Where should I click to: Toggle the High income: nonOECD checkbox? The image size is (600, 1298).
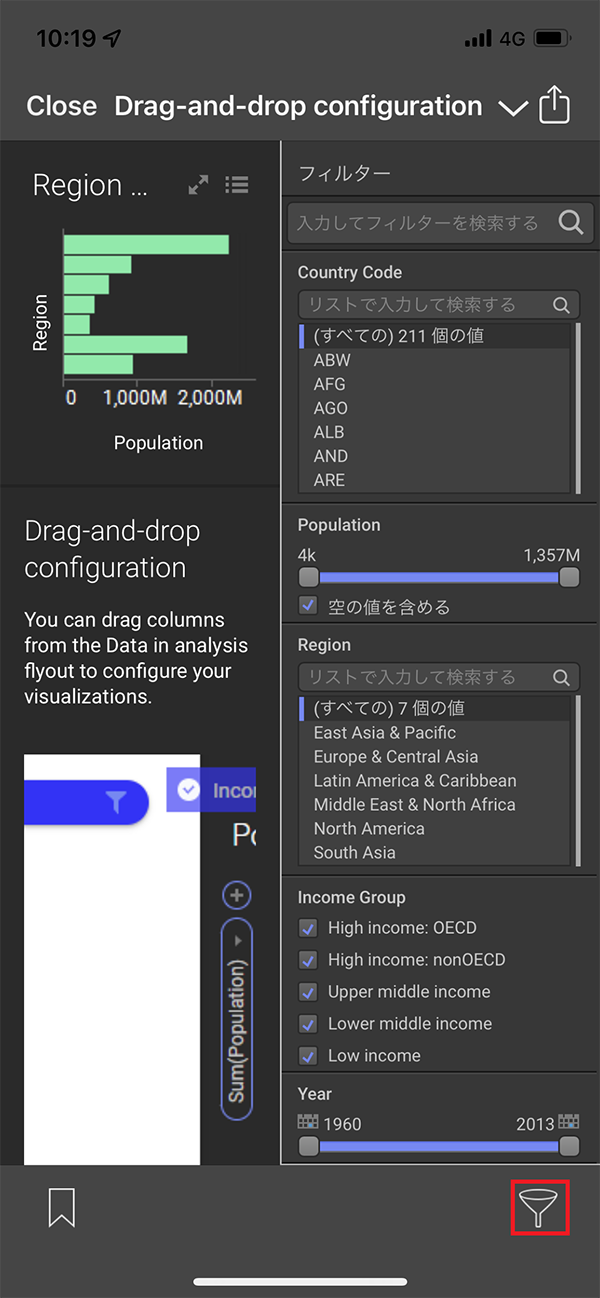pos(308,960)
